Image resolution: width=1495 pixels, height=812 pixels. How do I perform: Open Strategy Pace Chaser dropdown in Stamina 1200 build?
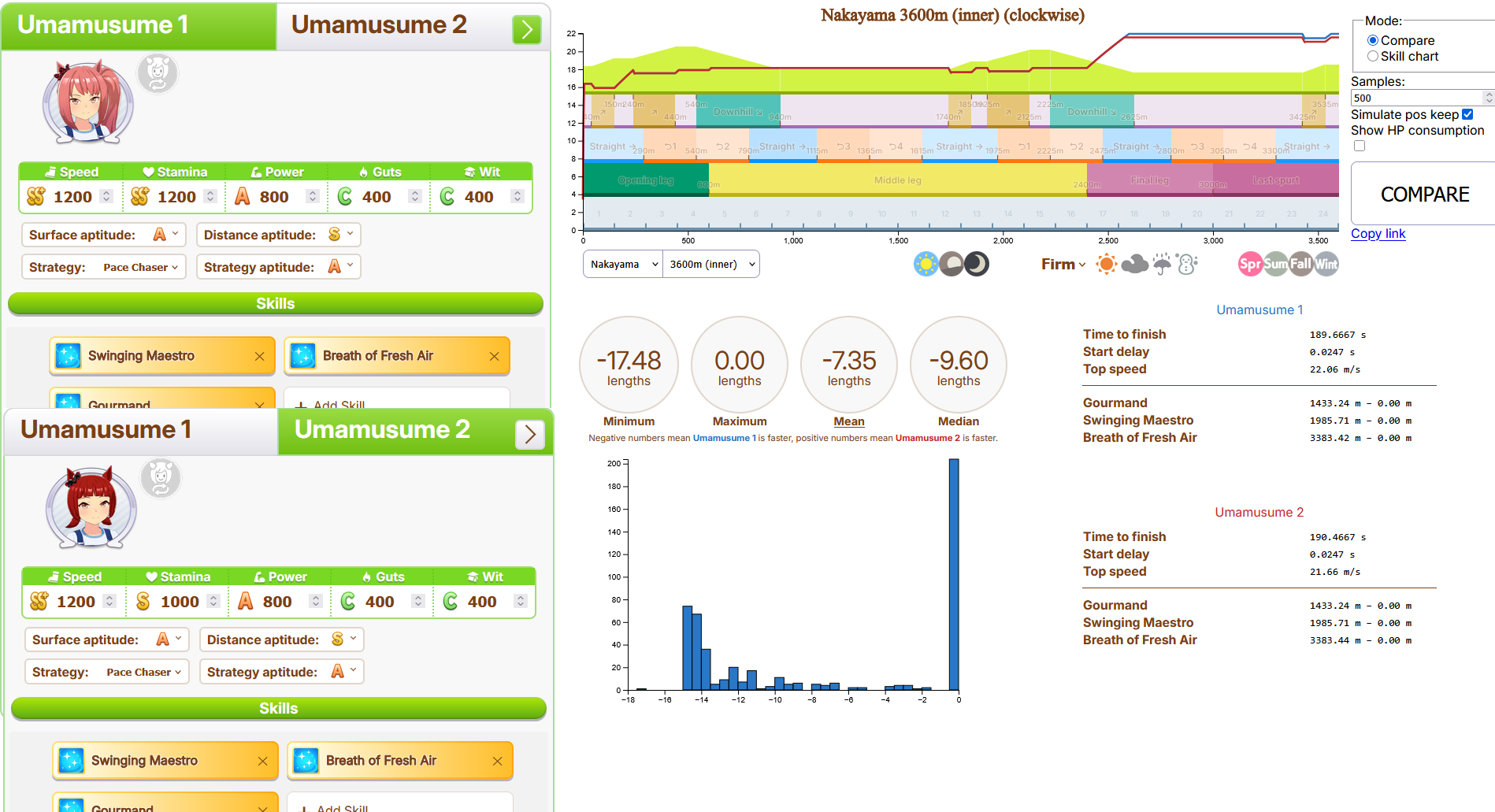(104, 267)
